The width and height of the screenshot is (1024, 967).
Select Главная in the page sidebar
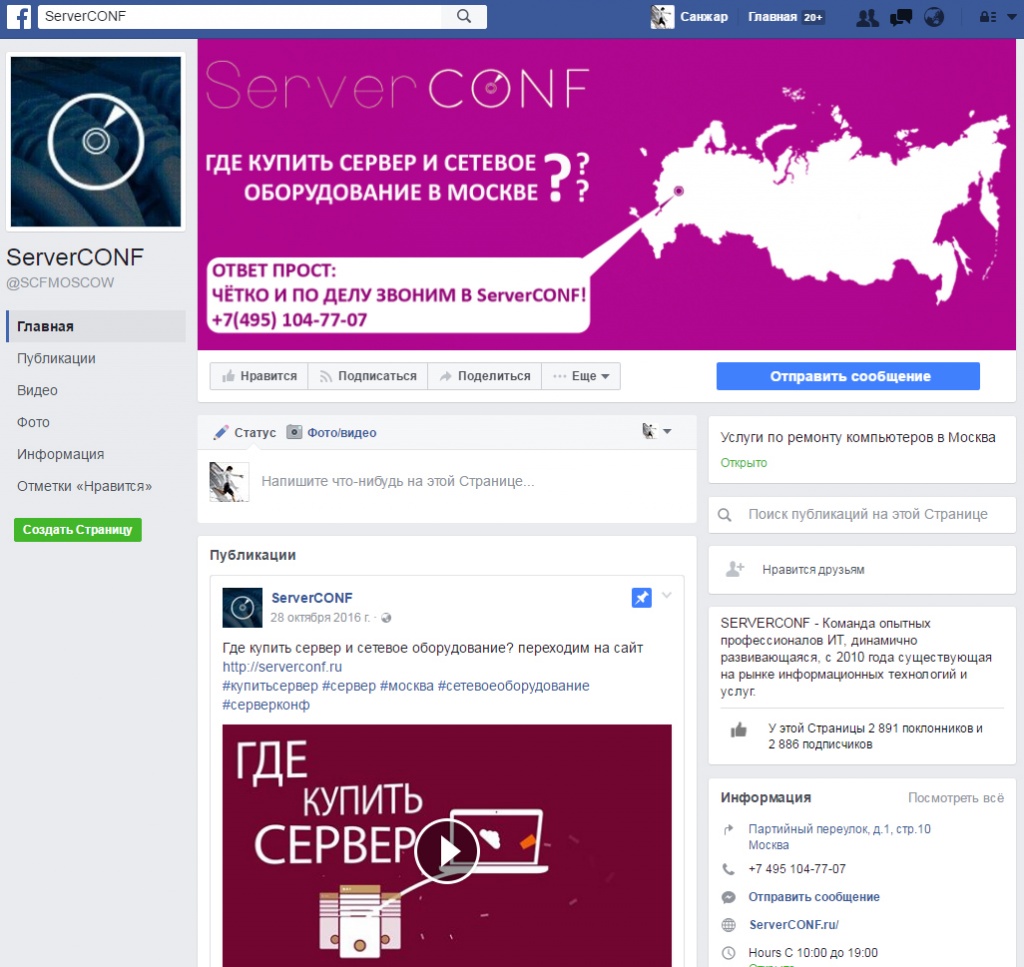[96, 326]
